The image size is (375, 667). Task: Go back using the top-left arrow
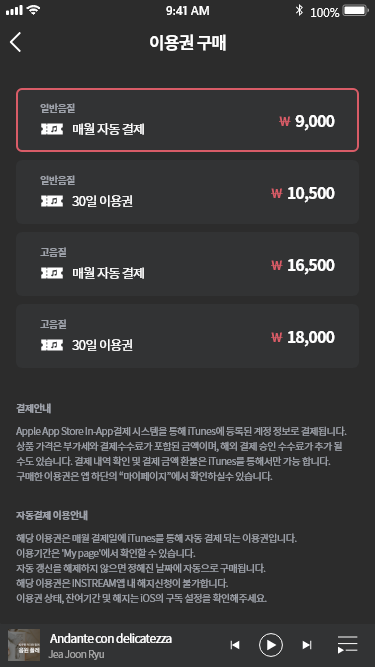point(16,43)
